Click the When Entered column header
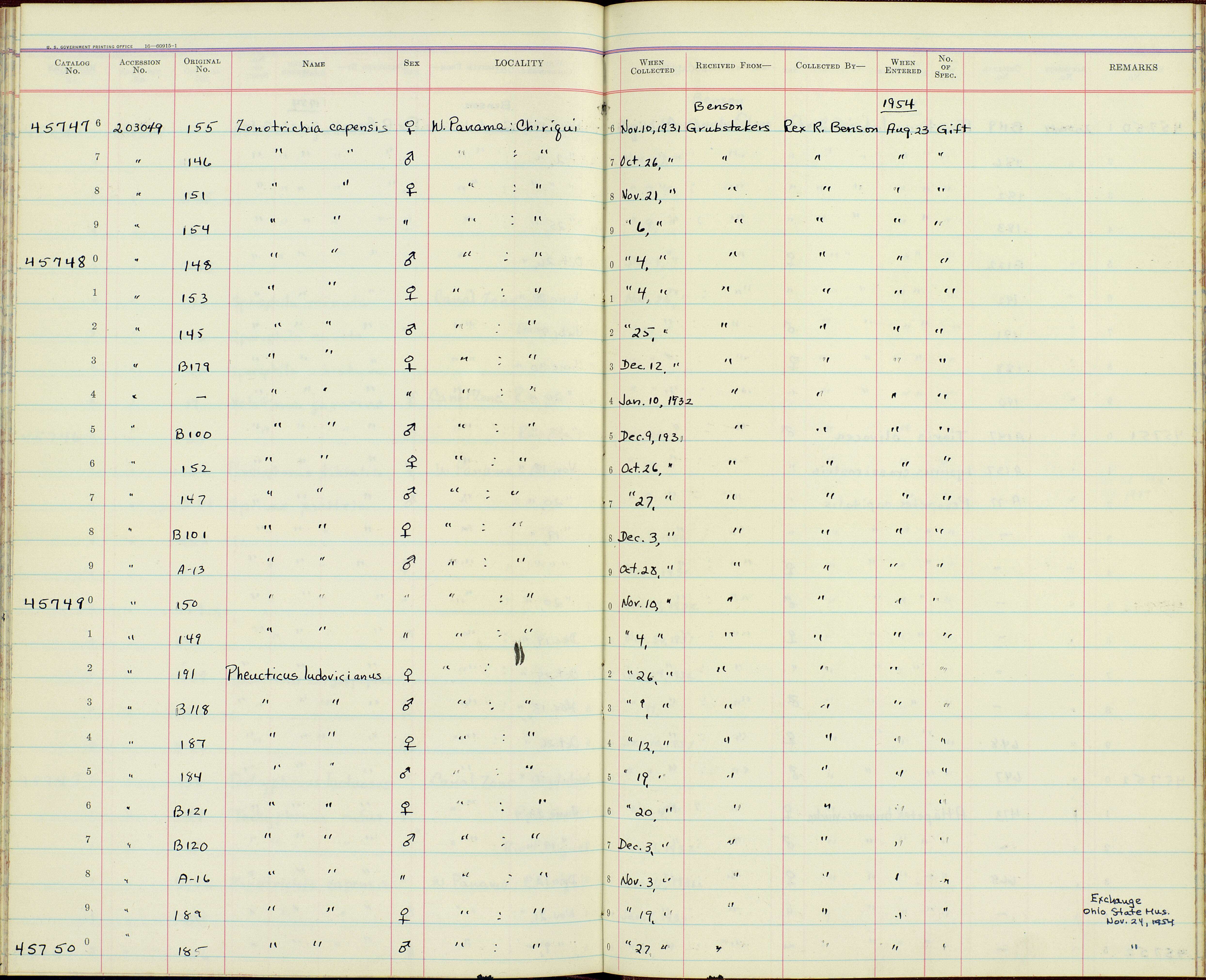 (x=903, y=67)
